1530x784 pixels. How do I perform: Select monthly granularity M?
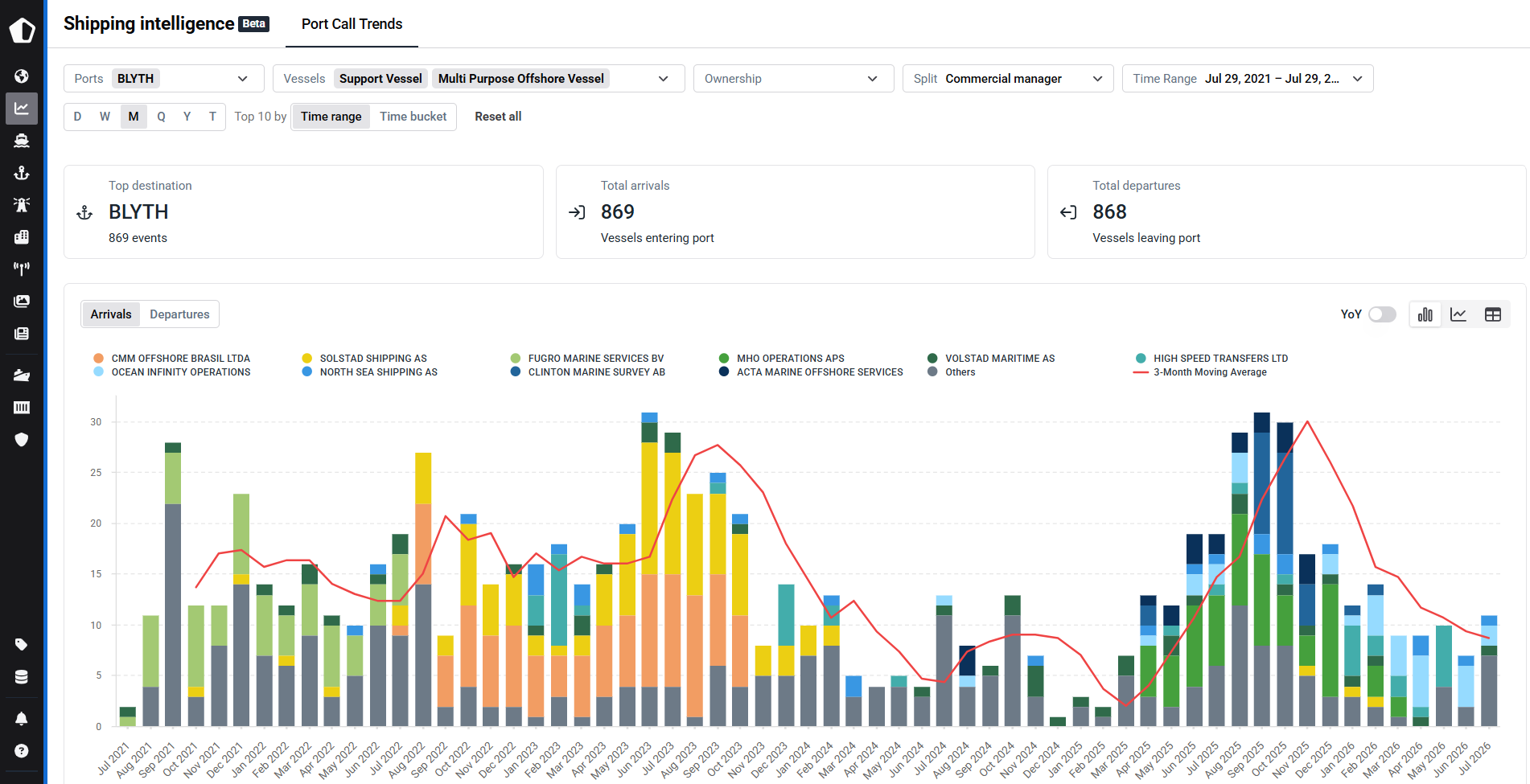click(x=134, y=117)
